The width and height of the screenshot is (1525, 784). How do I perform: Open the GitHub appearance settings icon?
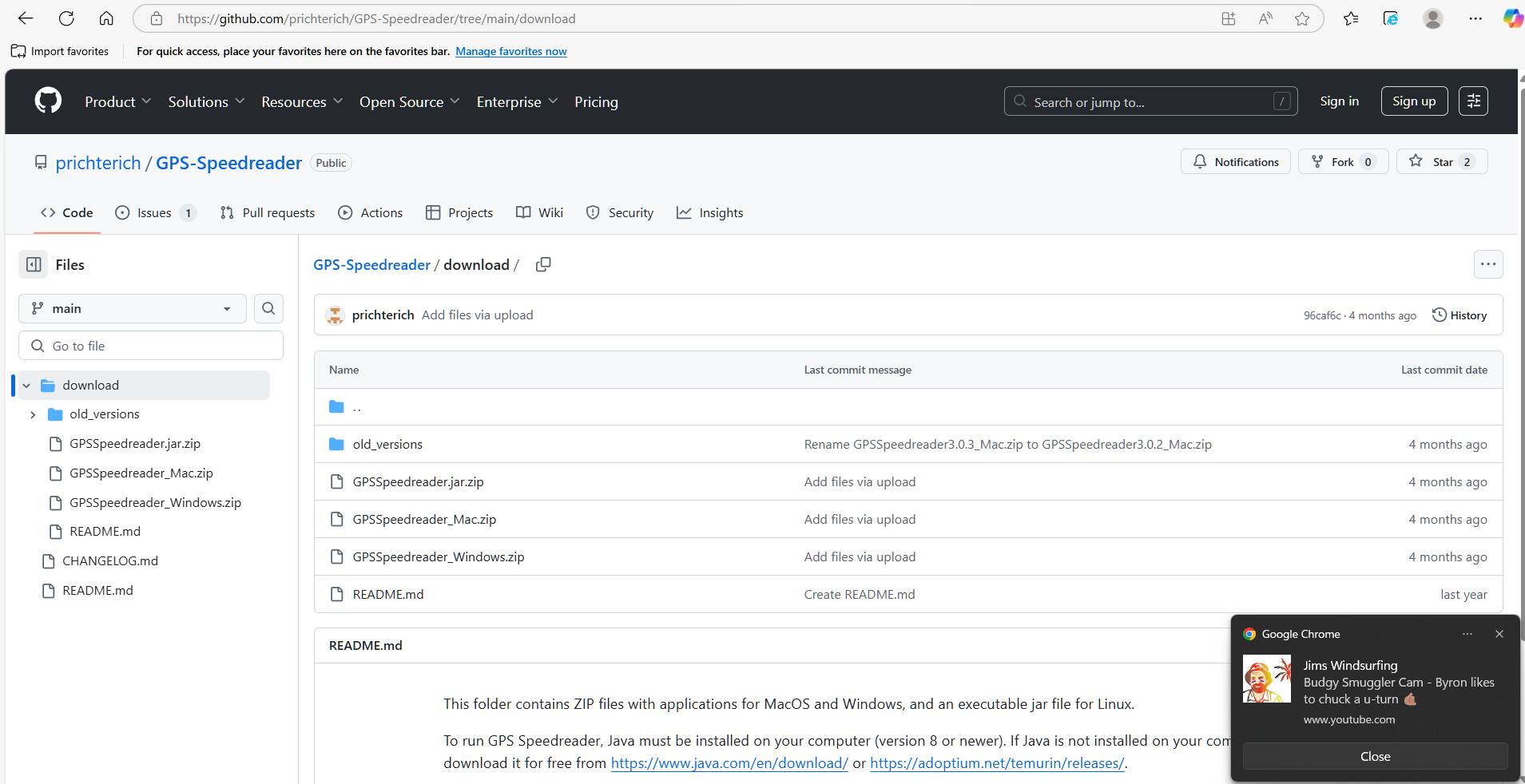point(1473,101)
